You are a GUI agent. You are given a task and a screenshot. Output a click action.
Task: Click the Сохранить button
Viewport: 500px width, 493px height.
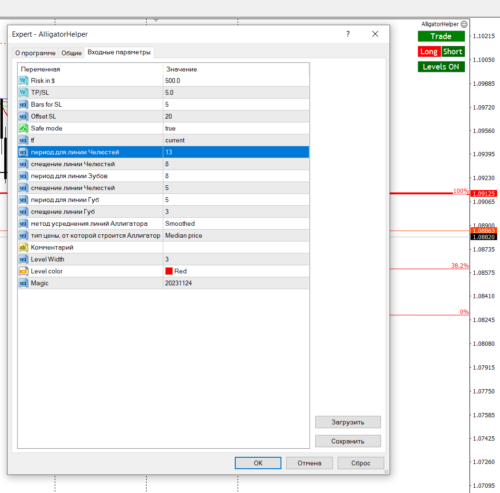click(348, 441)
